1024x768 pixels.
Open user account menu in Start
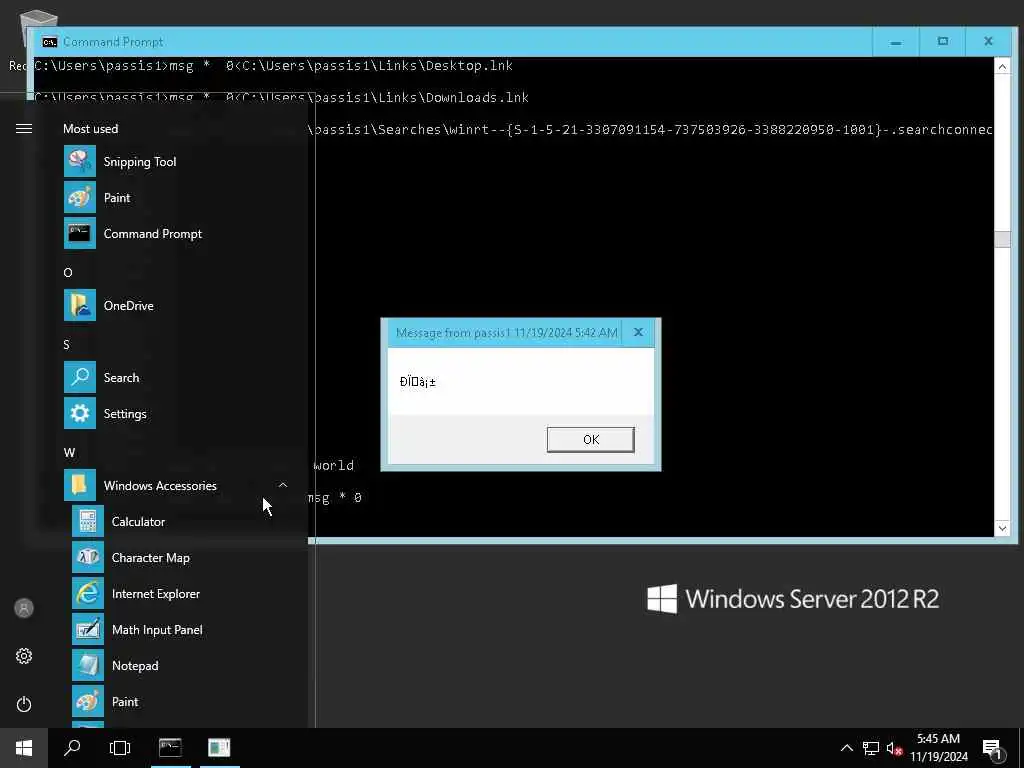(x=24, y=608)
